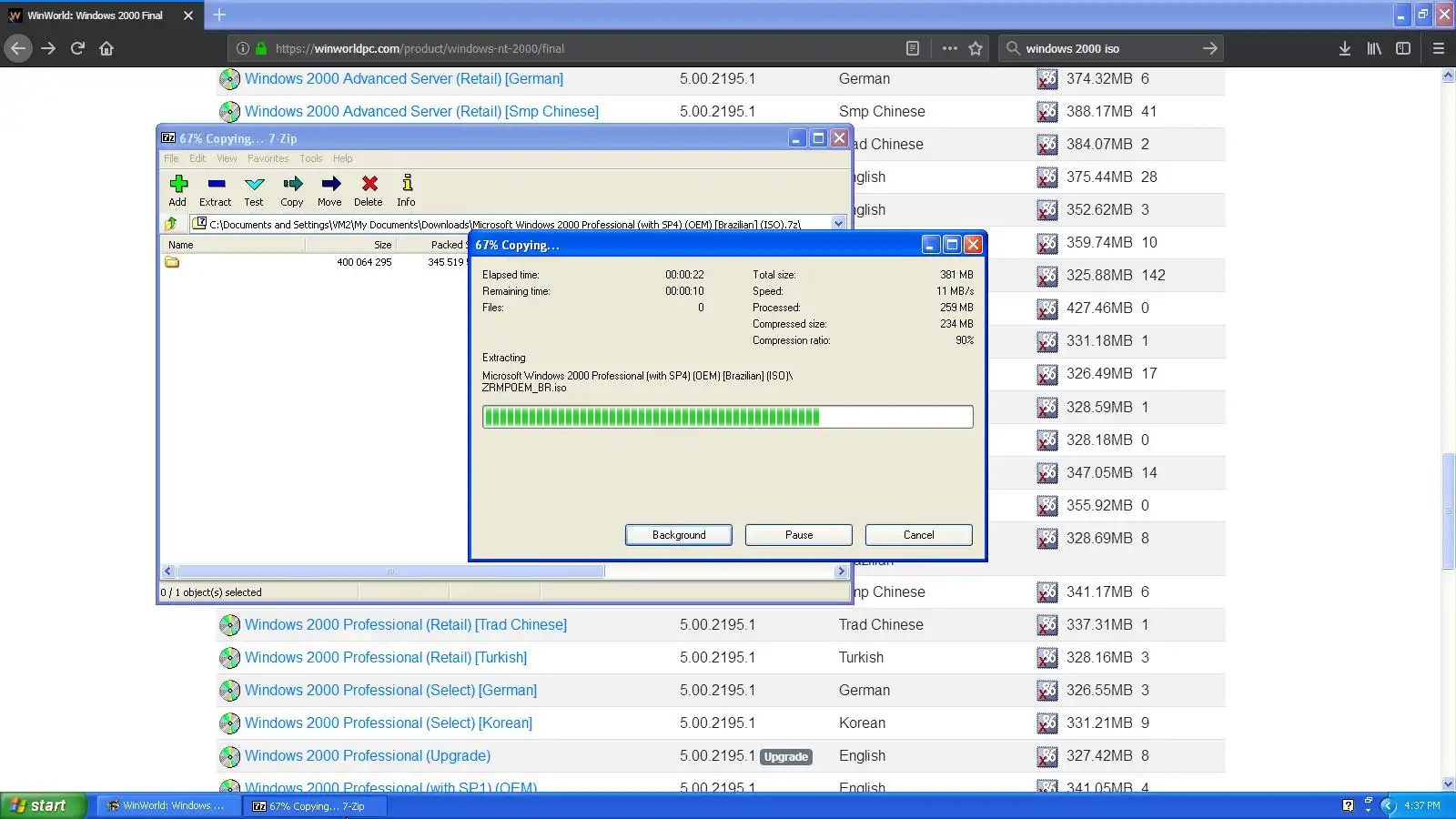Click the 7-Zip scrollbar right arrow
Image resolution: width=1456 pixels, height=819 pixels.
841,571
